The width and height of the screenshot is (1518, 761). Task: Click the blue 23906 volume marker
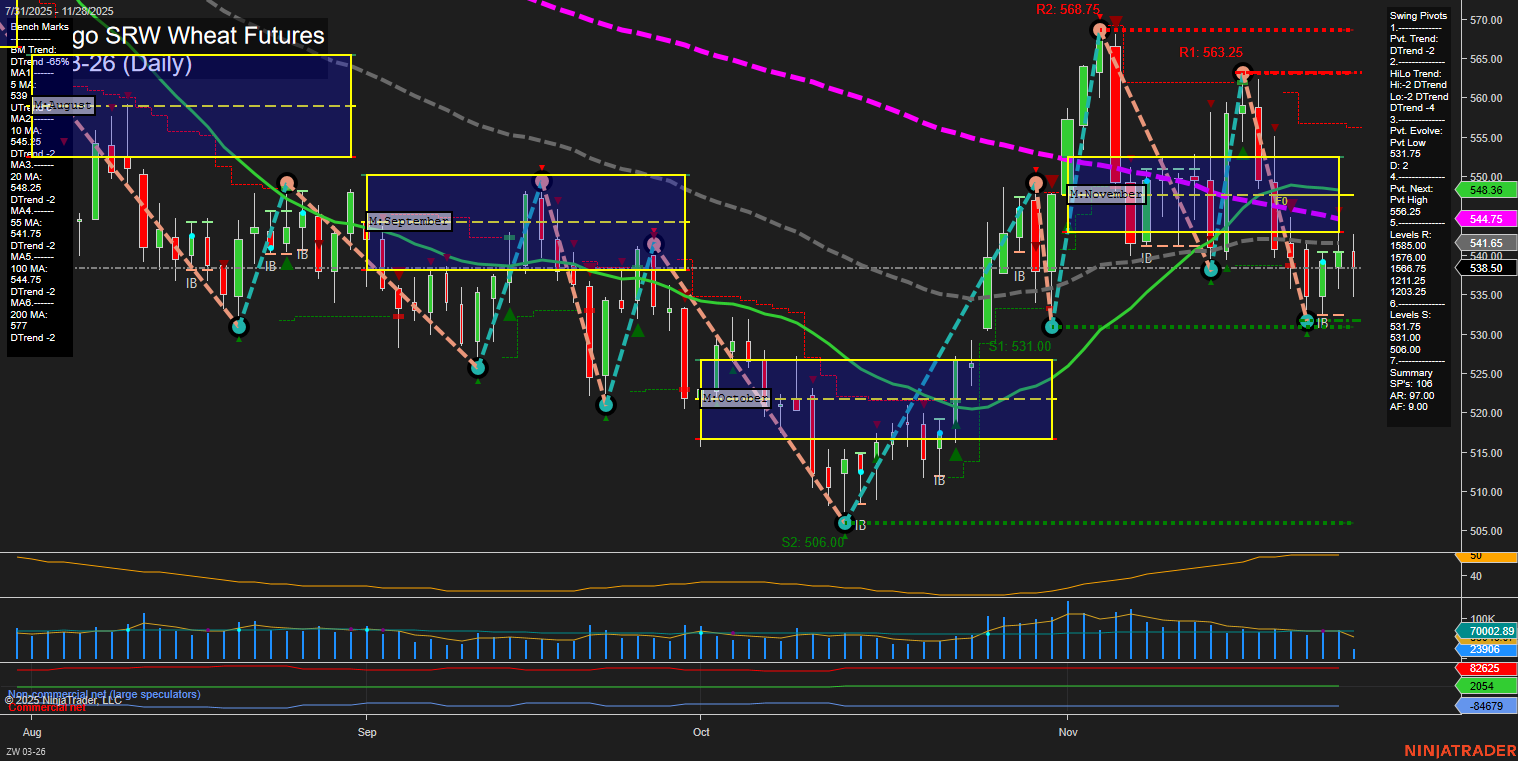[1488, 650]
